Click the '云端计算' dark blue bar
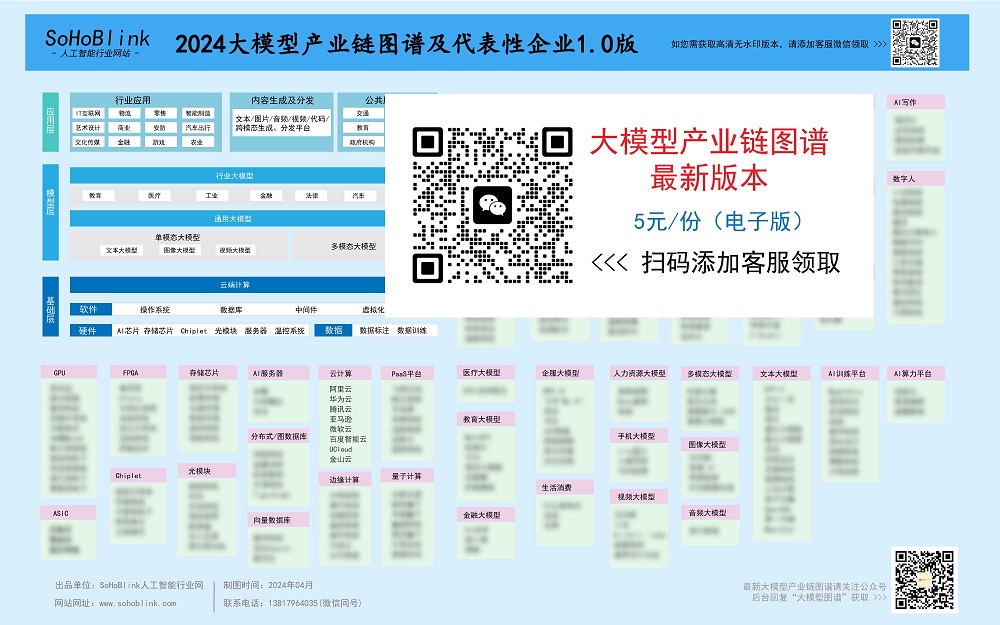 (228, 285)
